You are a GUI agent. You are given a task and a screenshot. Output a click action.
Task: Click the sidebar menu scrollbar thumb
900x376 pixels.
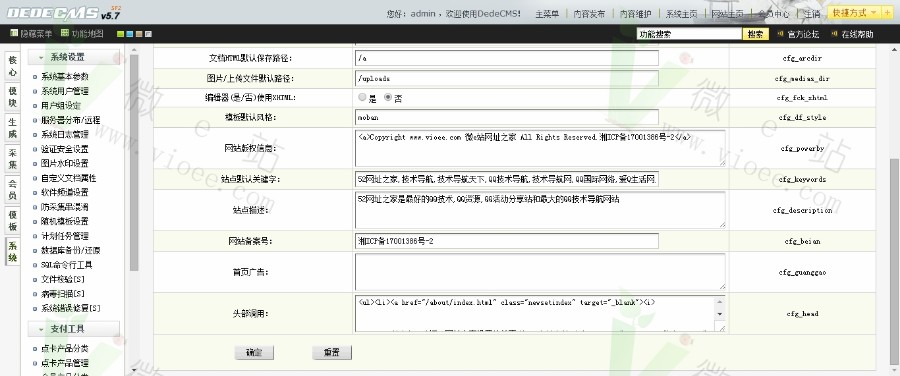(134, 162)
